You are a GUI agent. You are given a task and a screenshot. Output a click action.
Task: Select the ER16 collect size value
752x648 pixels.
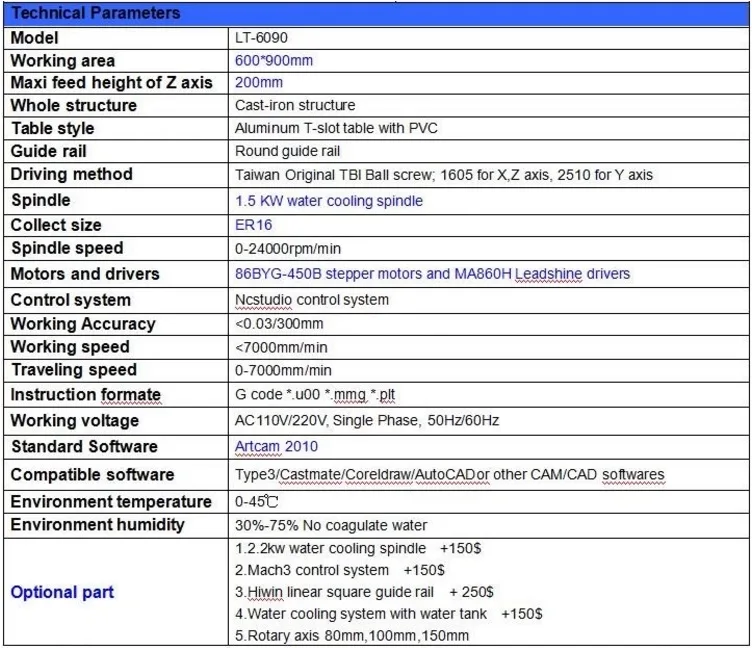point(253,225)
